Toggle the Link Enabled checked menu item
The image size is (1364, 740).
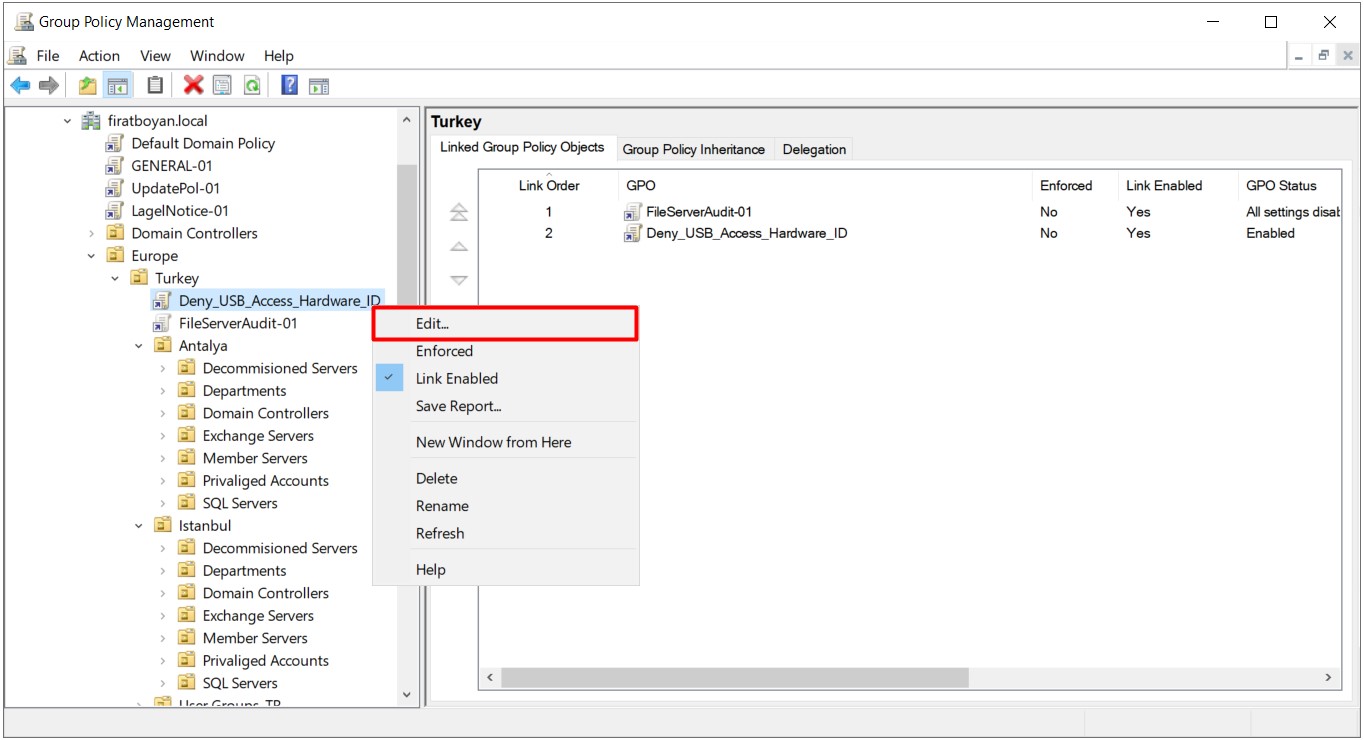[456, 378]
